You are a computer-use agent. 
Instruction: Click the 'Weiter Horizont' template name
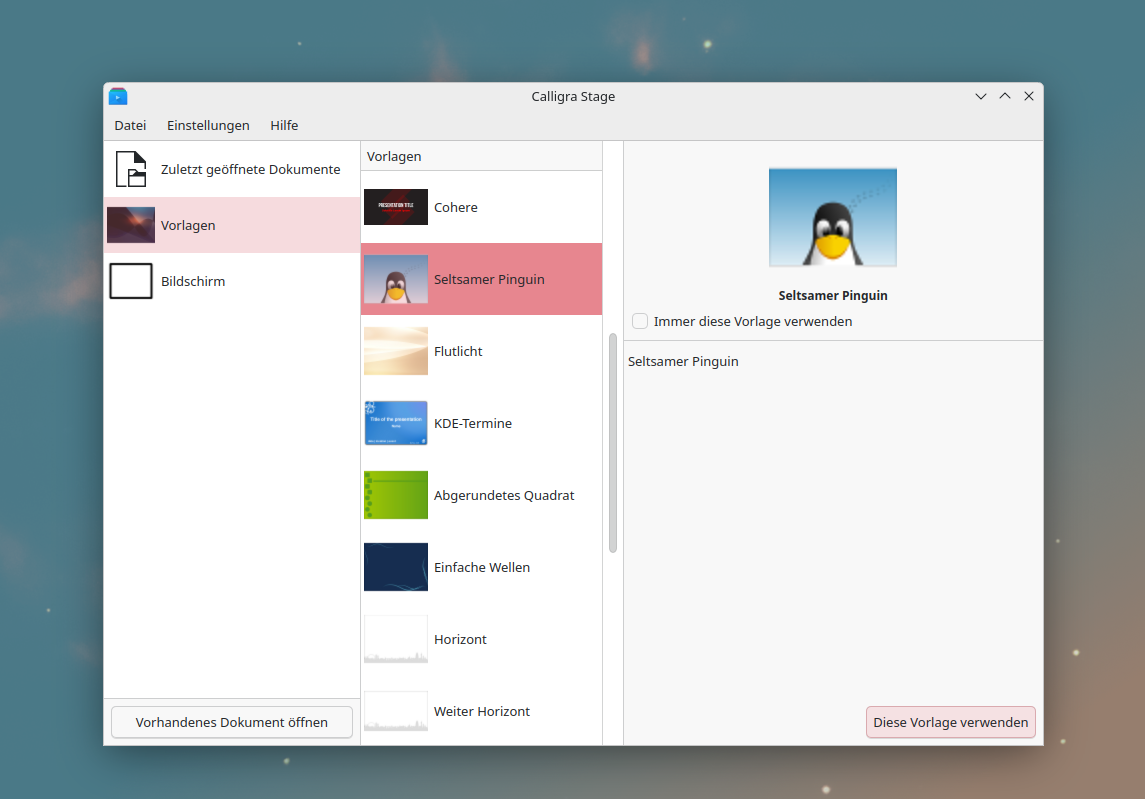point(482,711)
